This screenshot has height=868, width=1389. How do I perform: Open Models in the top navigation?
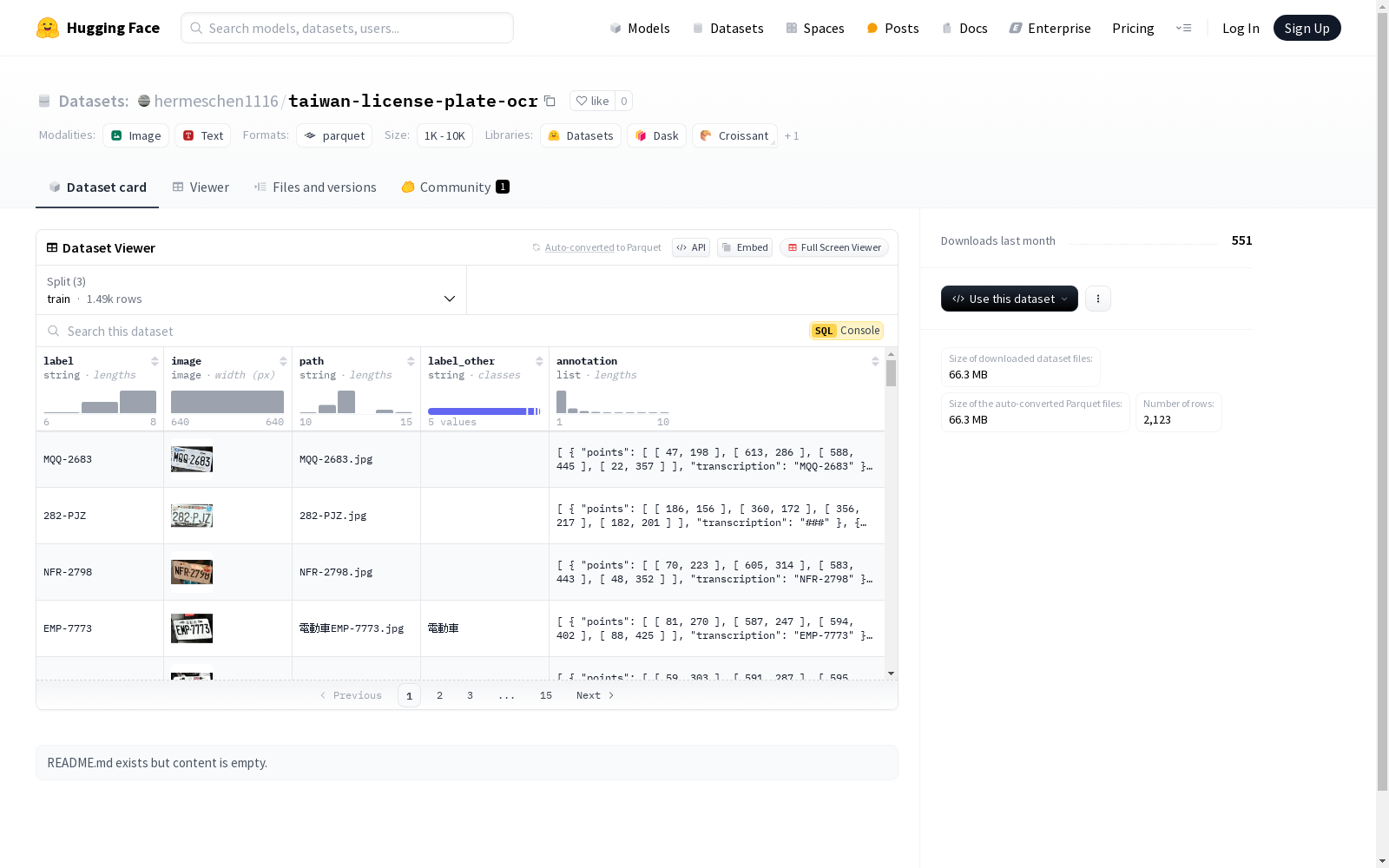[640, 28]
